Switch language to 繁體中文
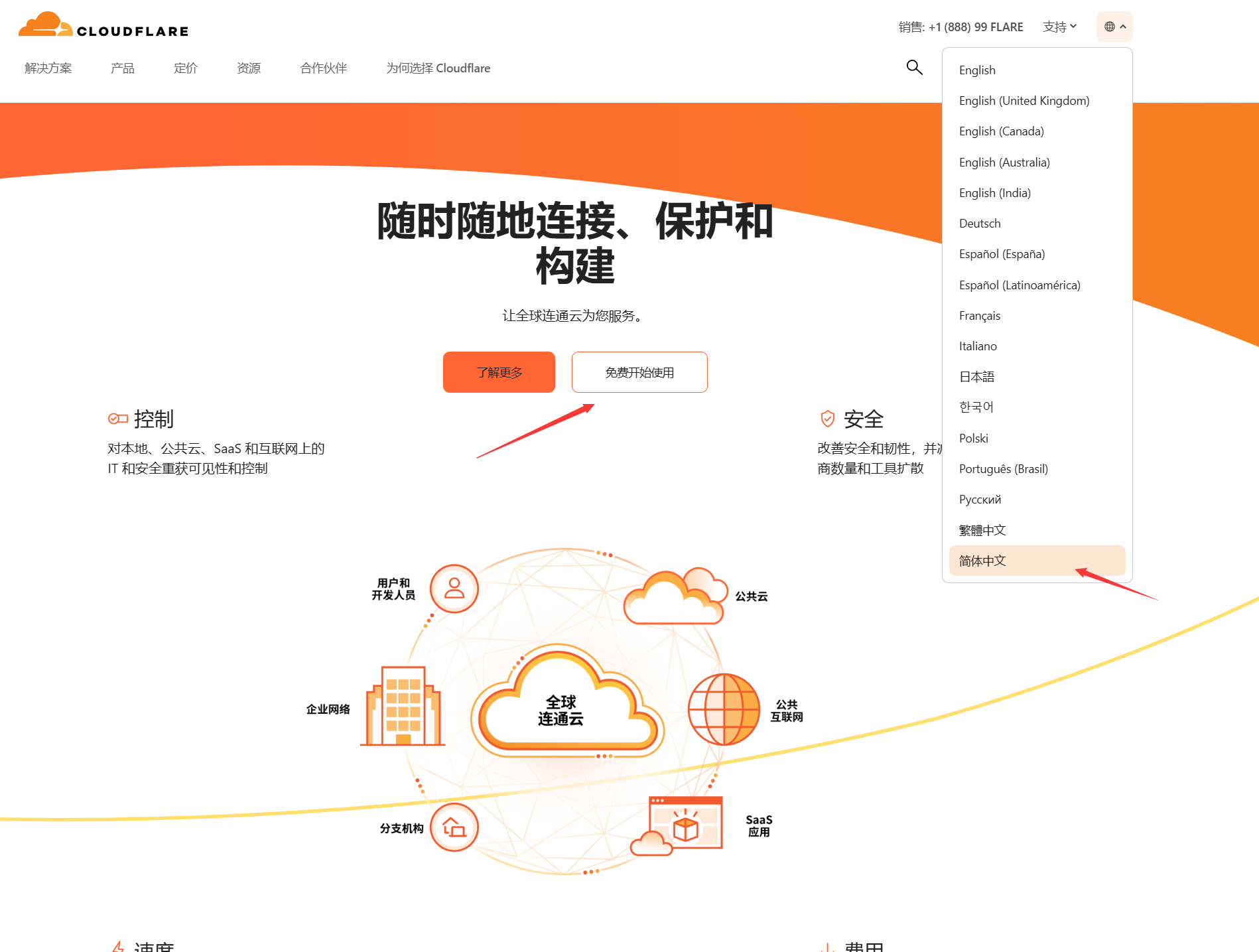 coord(1037,529)
